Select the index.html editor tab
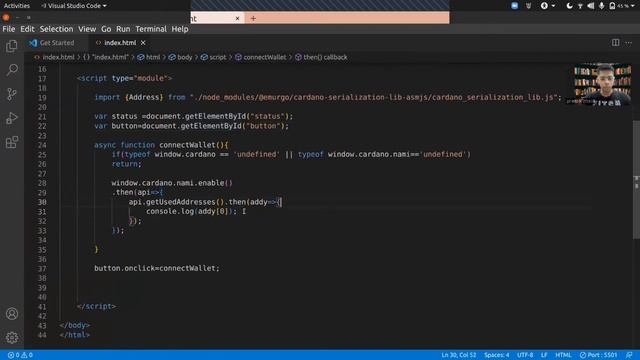640x360 pixels. pos(120,42)
